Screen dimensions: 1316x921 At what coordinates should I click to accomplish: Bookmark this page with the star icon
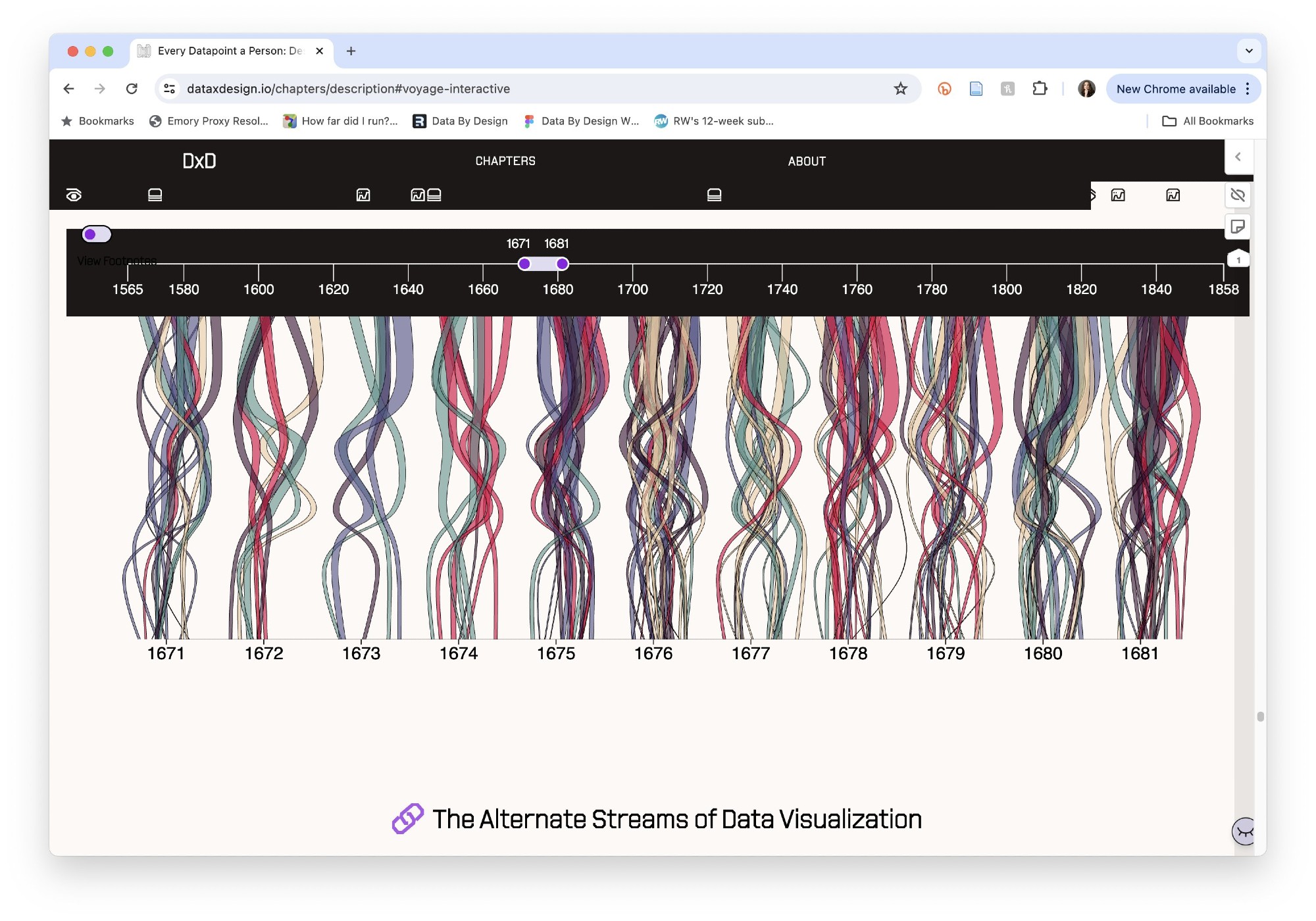coord(900,89)
